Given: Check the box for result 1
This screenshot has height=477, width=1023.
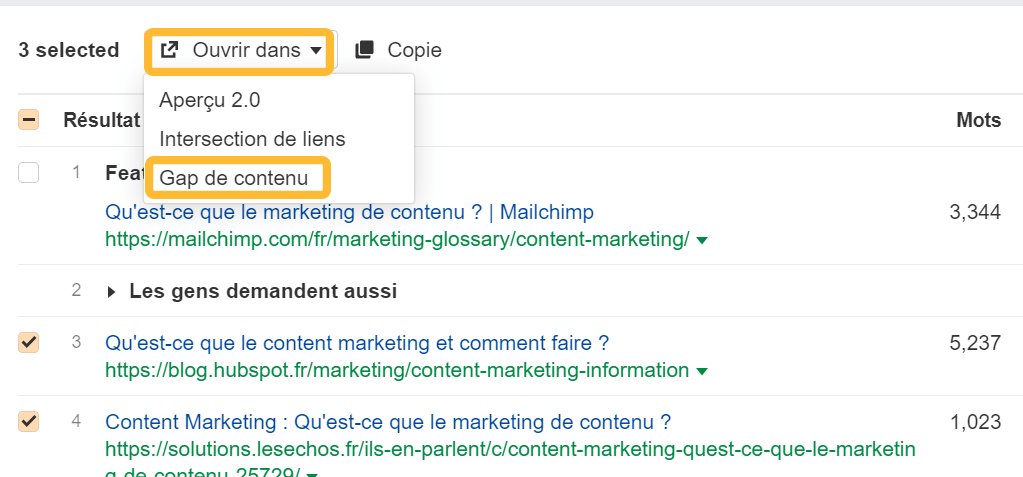Looking at the screenshot, I should 29,172.
